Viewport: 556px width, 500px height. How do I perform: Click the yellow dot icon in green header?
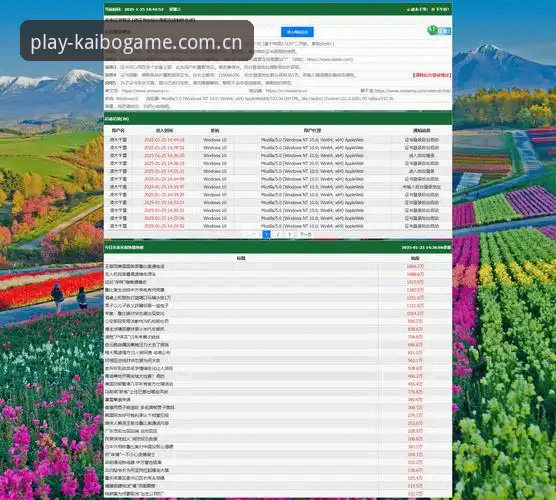(433, 9)
